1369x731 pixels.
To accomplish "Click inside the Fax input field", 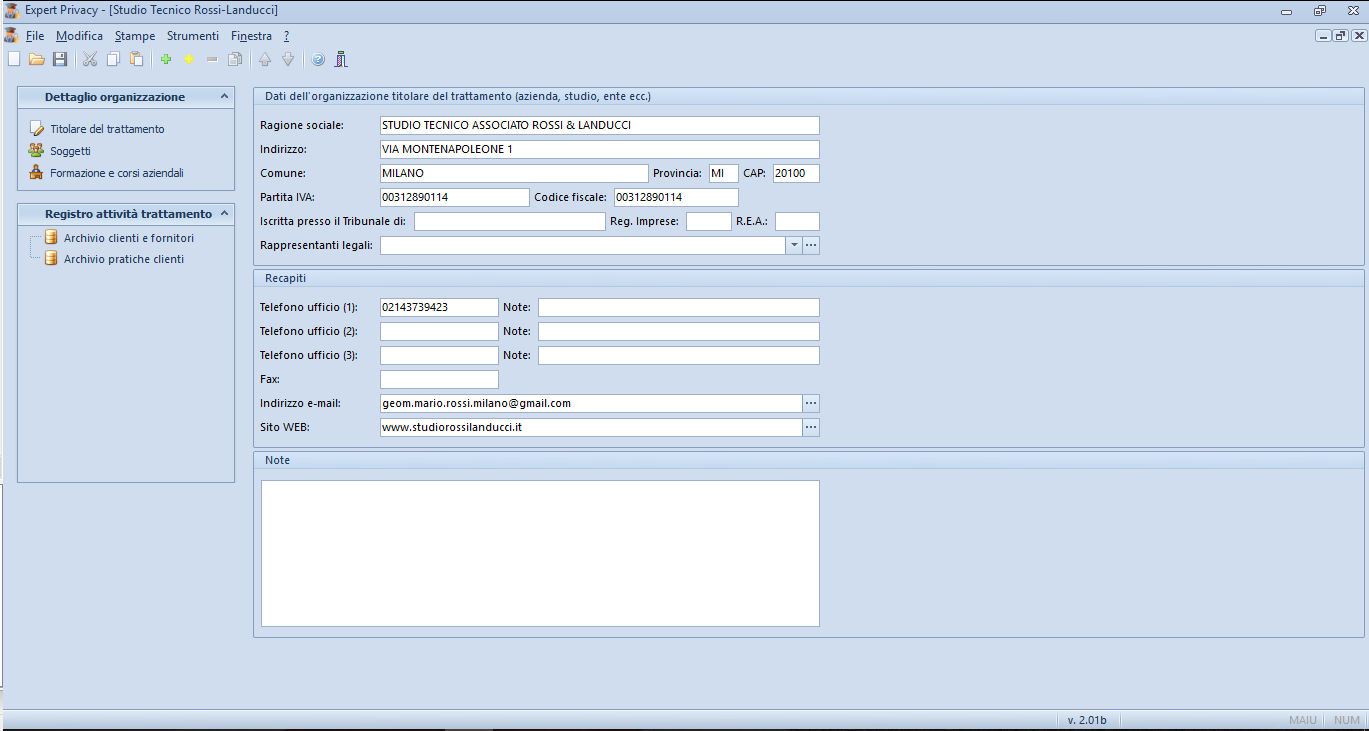I will click(439, 379).
